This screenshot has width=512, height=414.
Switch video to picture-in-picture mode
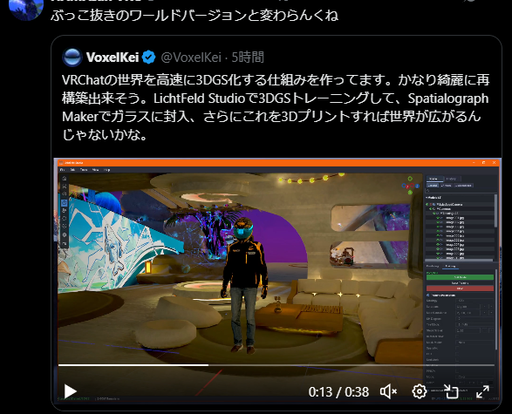451,391
